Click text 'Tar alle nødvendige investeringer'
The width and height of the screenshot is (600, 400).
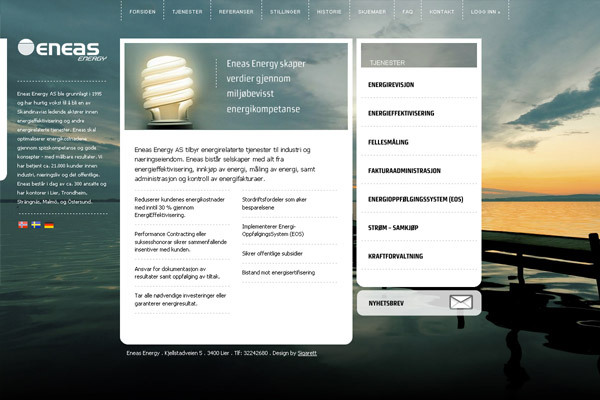180,299
